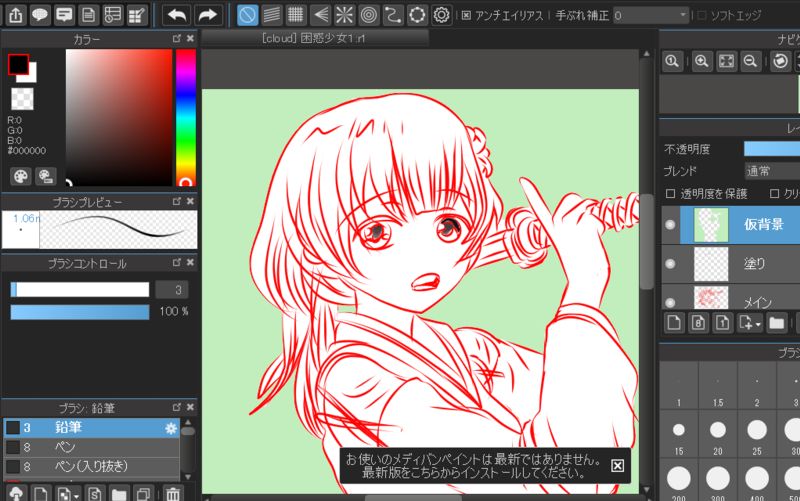
Task: Turn snap off with the circle-slash icon
Action: (247, 15)
